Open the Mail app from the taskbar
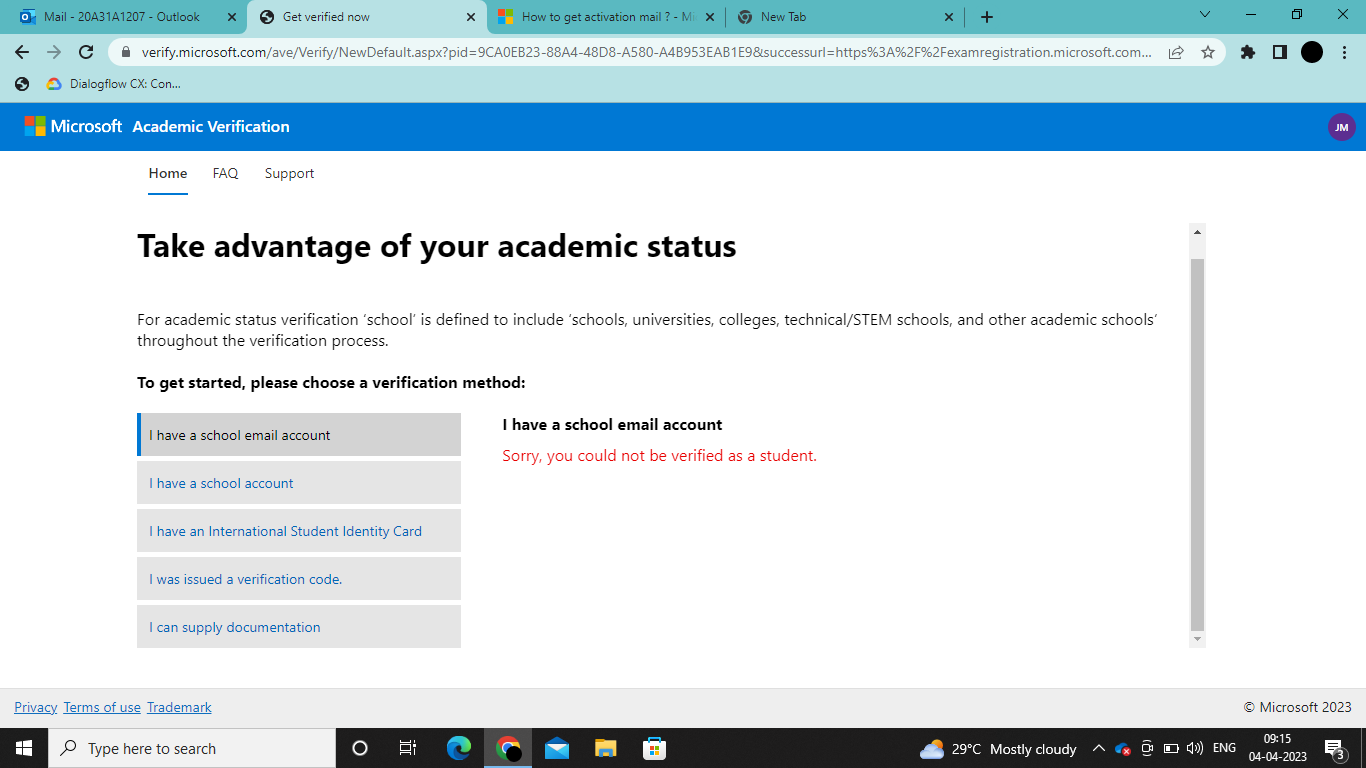 [x=557, y=748]
